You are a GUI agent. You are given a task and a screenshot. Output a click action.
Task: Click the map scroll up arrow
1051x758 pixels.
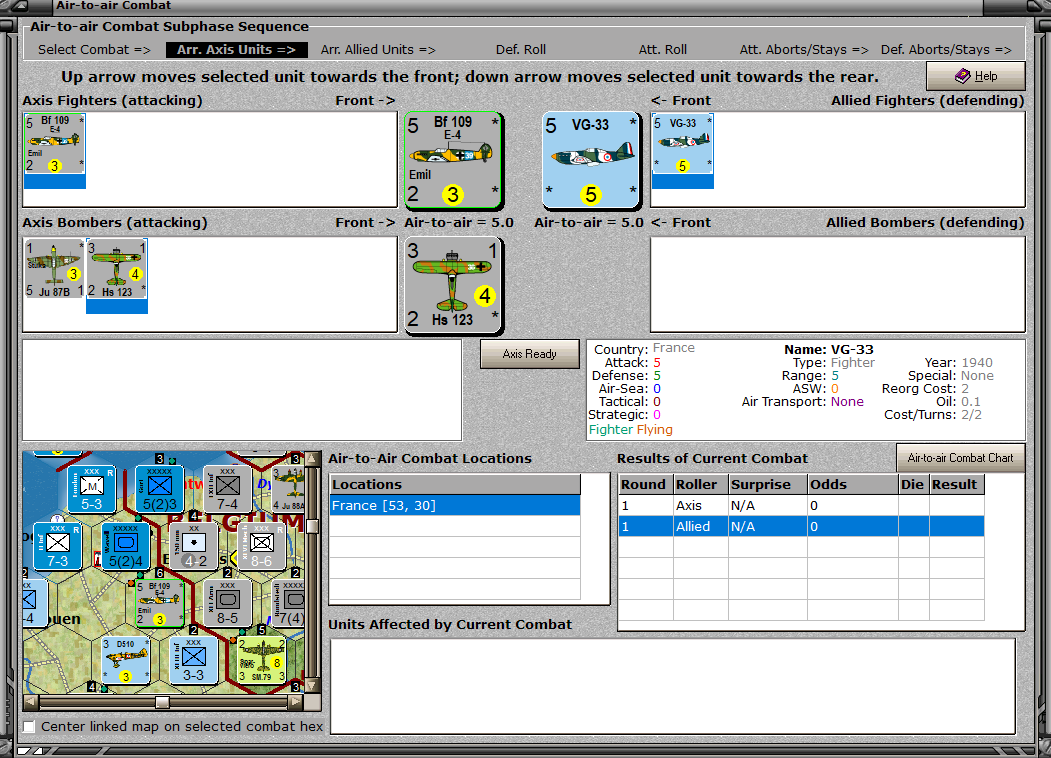coord(312,459)
